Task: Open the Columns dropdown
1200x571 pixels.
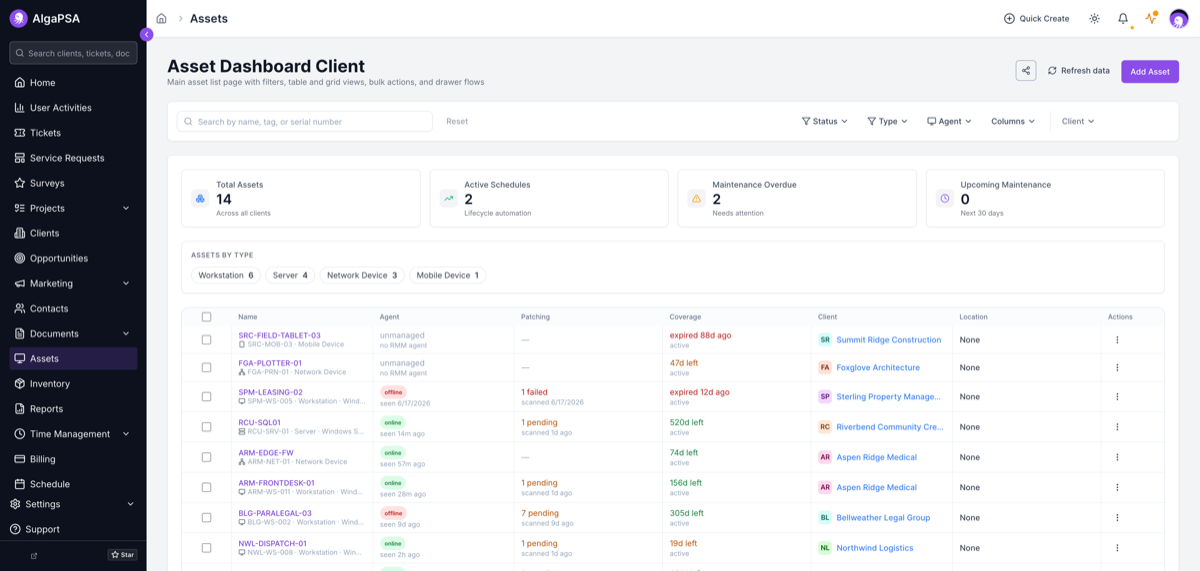Action: pos(1013,121)
